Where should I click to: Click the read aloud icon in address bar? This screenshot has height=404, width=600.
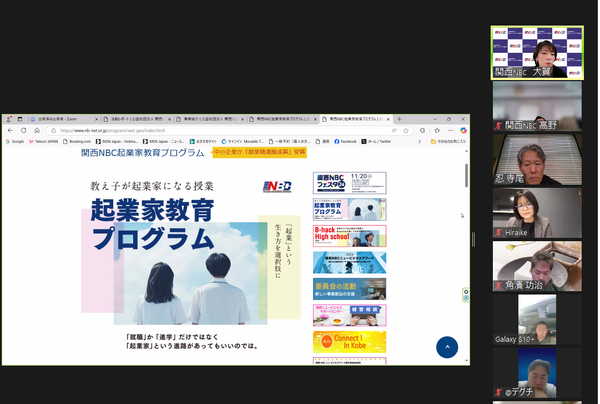pyautogui.click(x=394, y=130)
